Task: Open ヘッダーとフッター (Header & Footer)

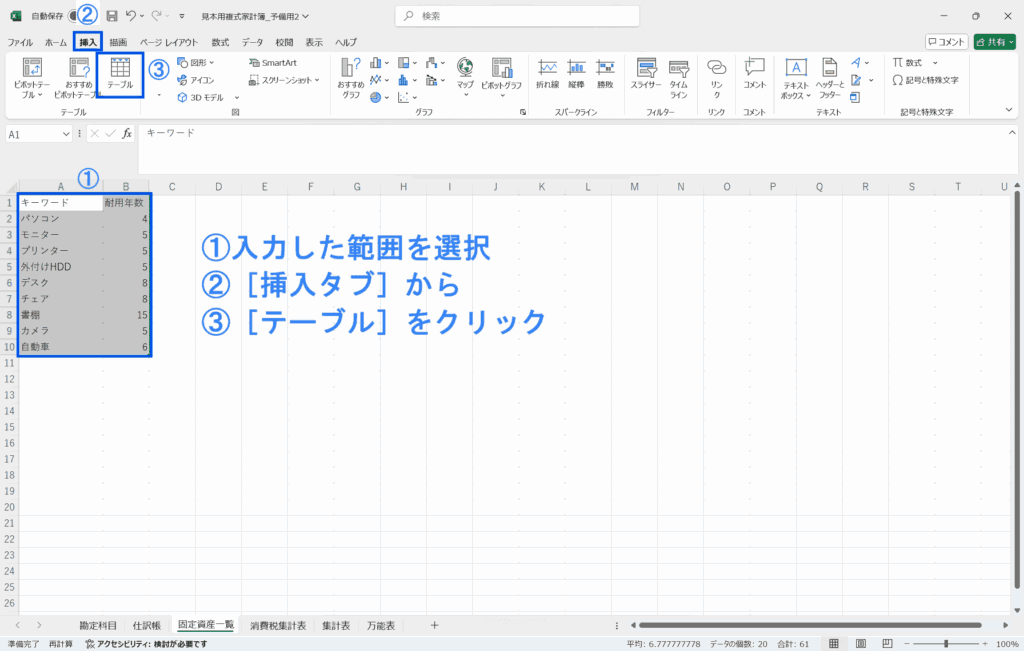Action: click(829, 78)
